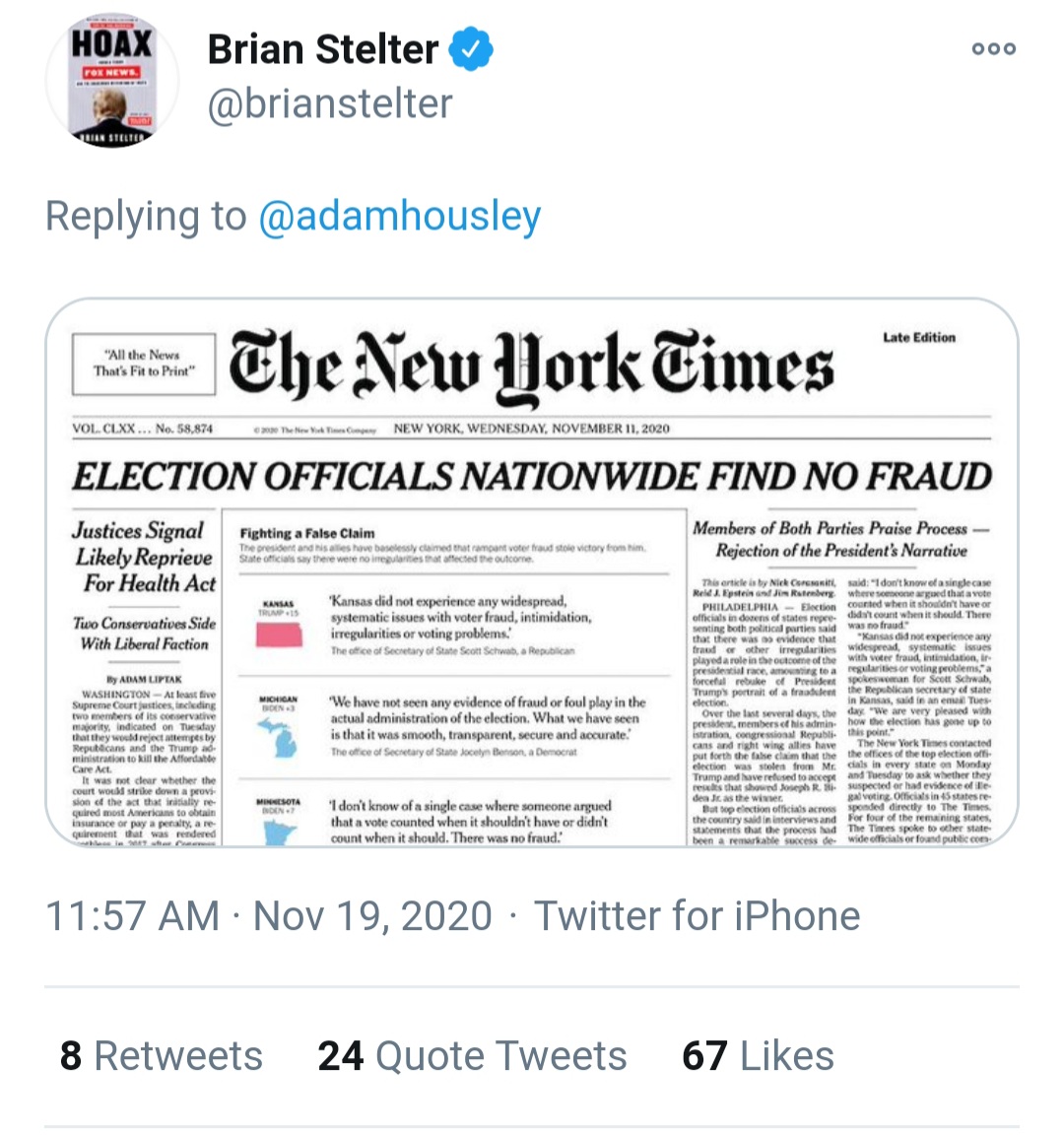Screen dimensions: 1064x1135
Task: Tap the Fighting a False Claim heading
Action: tap(307, 533)
